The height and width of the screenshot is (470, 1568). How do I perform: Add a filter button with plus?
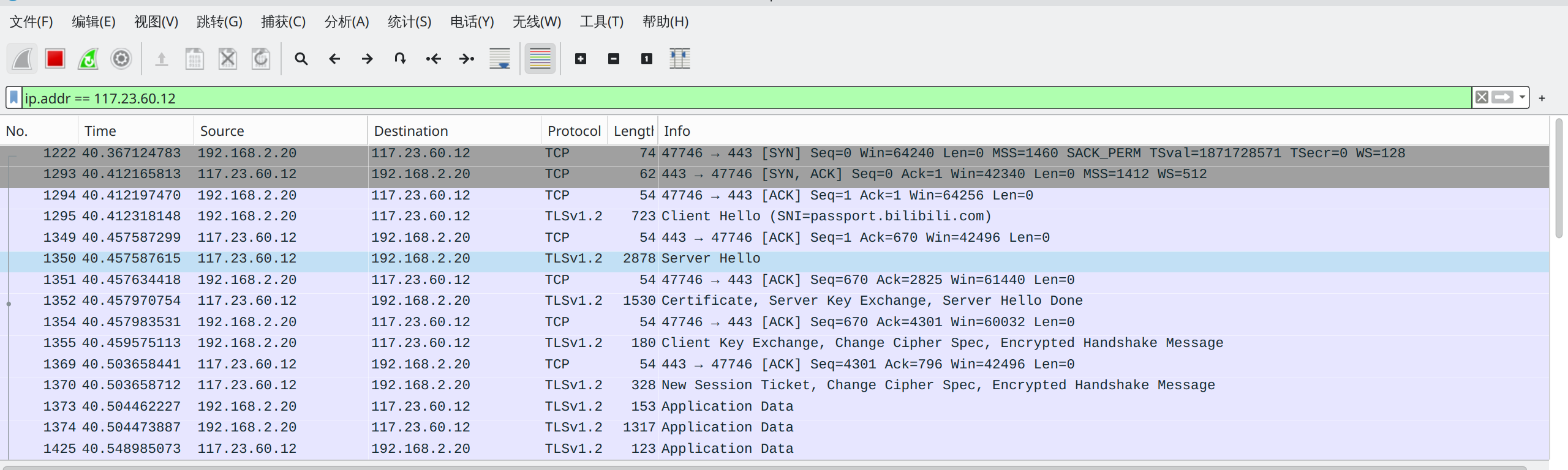coord(1542,98)
